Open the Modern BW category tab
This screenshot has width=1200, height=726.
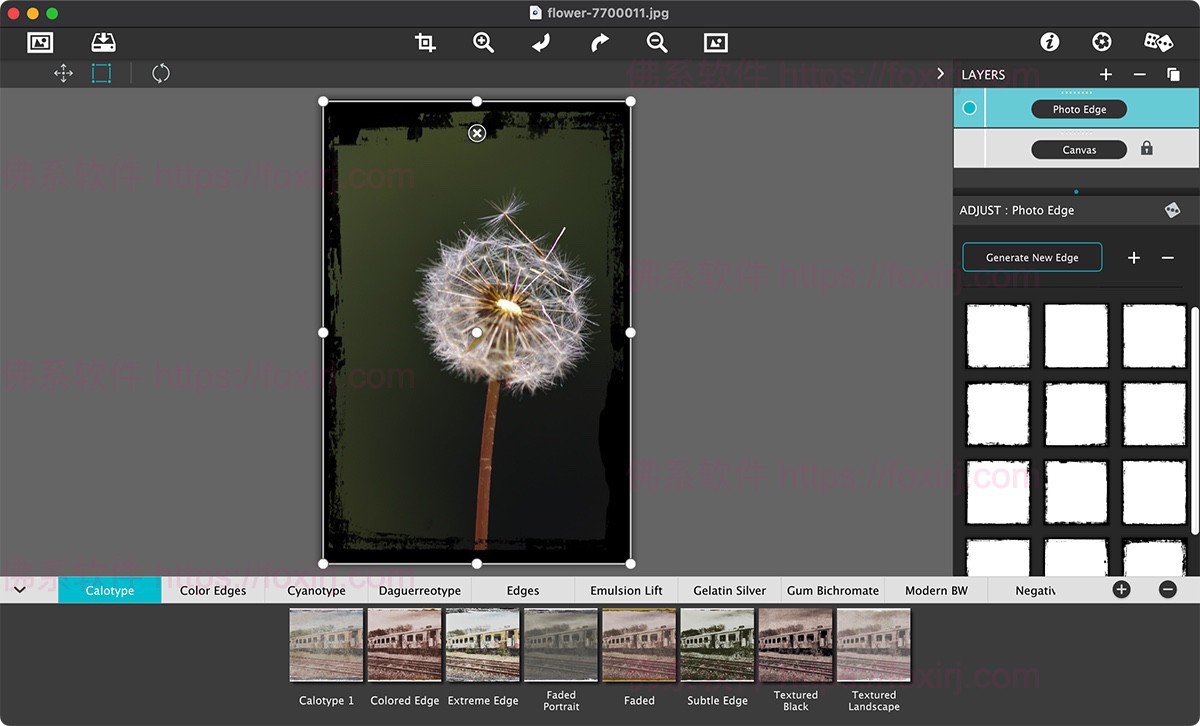click(x=936, y=590)
